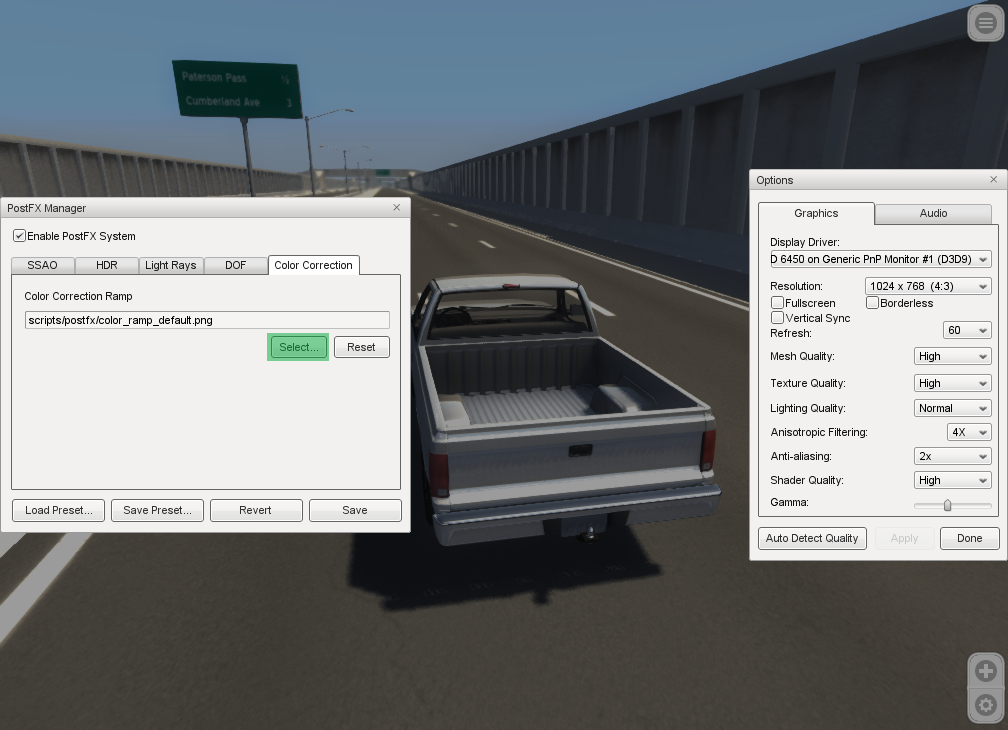Click the Load Preset... button

pos(58,510)
